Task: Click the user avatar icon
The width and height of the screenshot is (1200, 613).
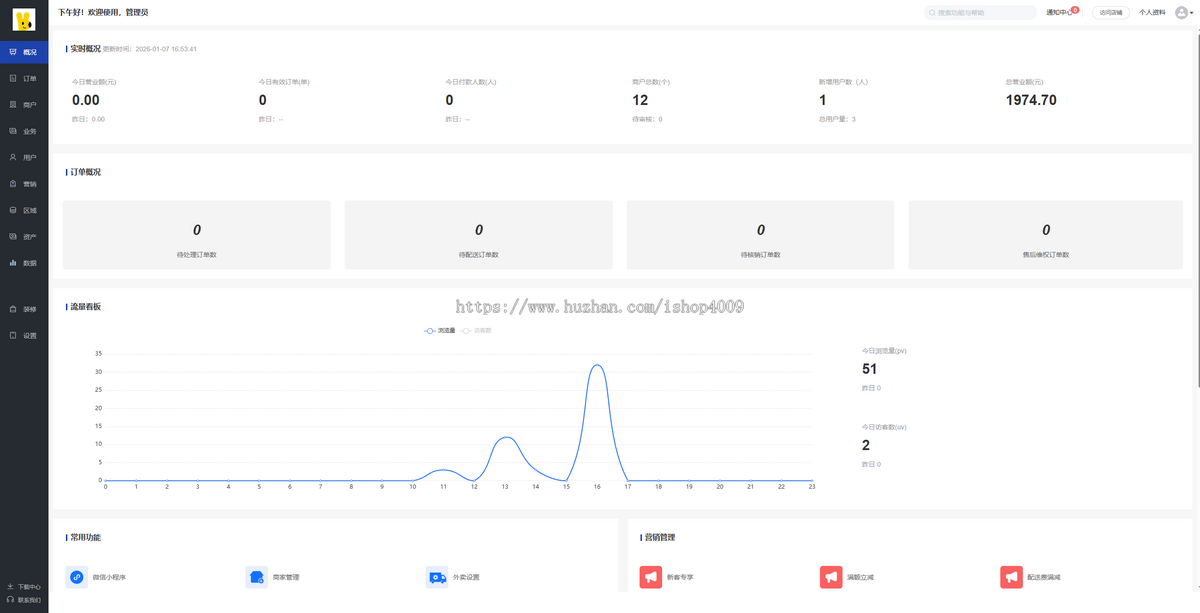Action: pyautogui.click(x=1181, y=13)
